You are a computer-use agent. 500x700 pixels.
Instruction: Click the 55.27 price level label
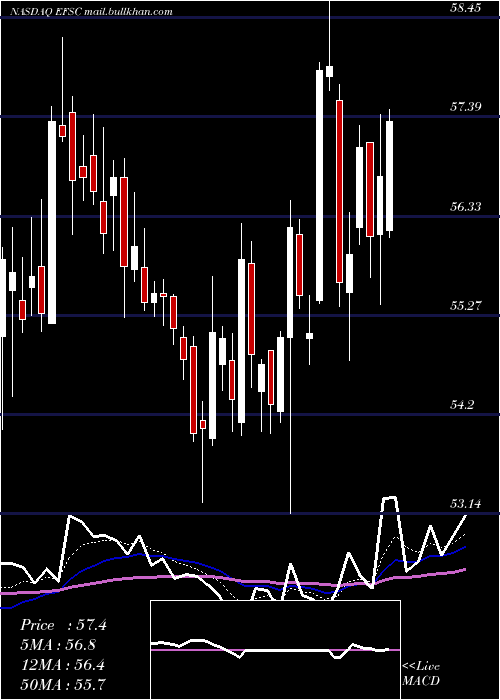(465, 306)
